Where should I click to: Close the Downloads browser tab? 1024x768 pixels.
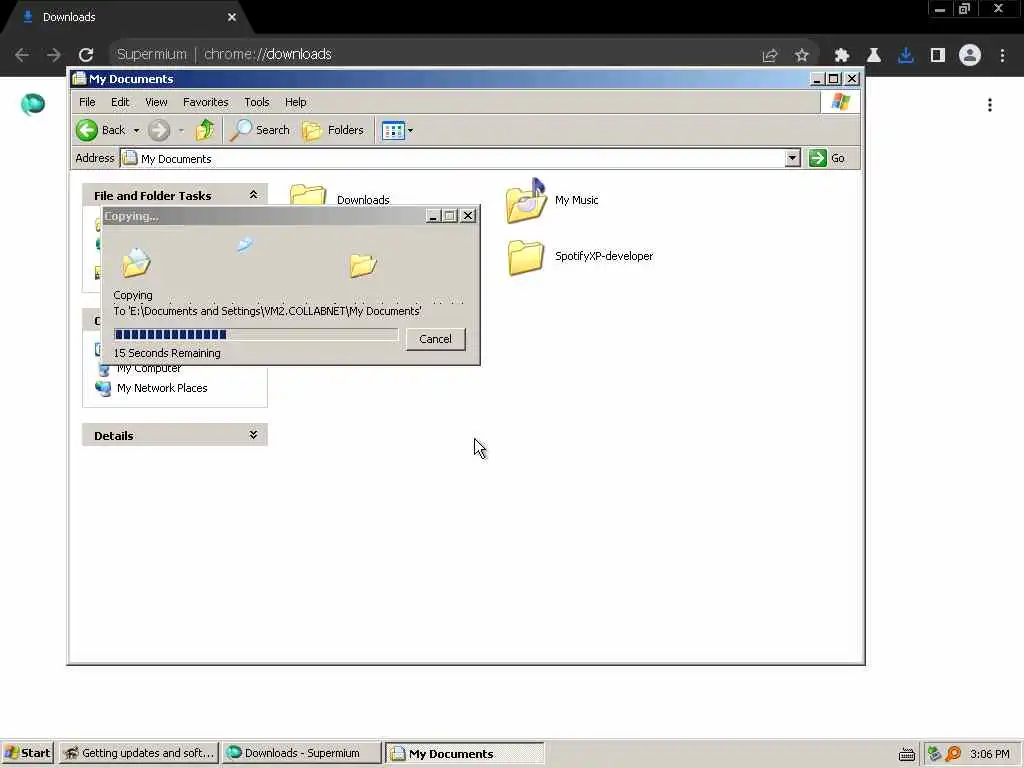pyautogui.click(x=232, y=17)
